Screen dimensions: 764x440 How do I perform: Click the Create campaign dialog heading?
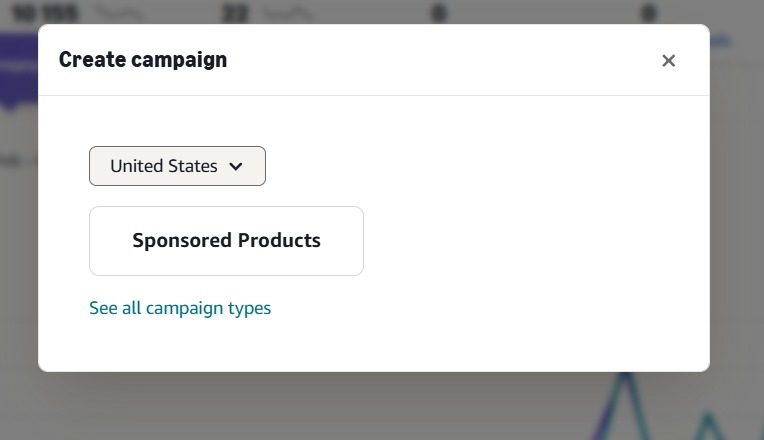[x=143, y=59]
